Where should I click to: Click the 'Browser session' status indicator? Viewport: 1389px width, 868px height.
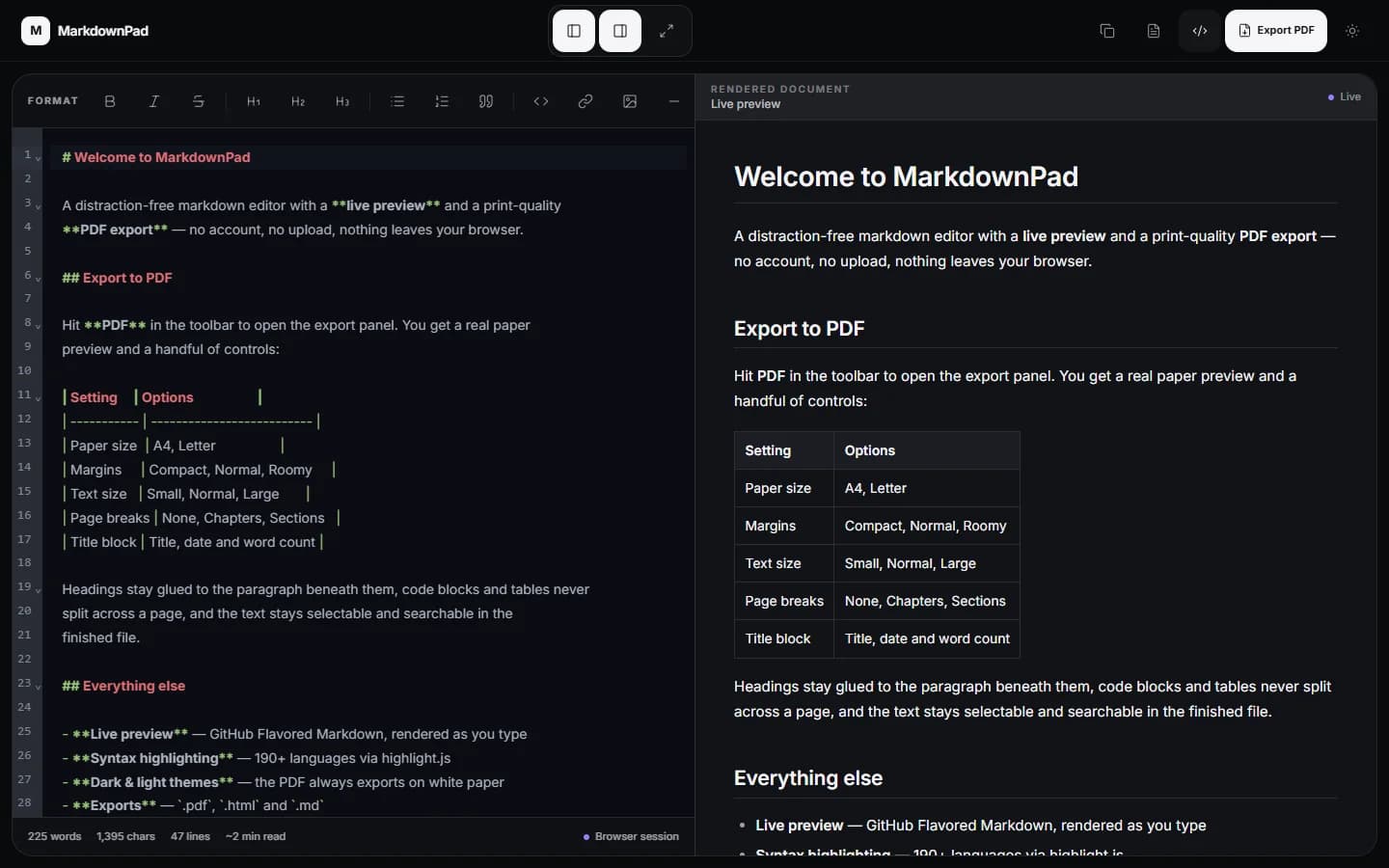tap(631, 836)
